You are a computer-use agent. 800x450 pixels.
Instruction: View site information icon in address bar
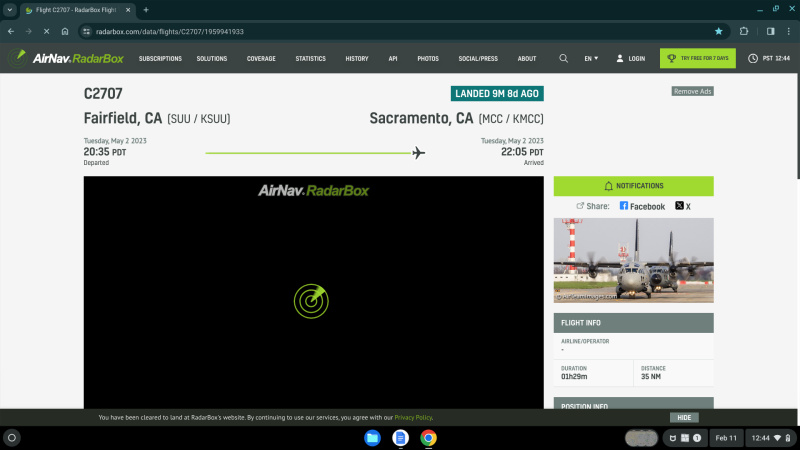point(87,31)
